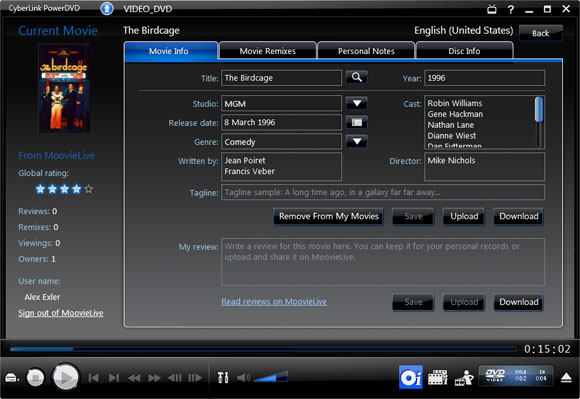The image size is (580, 399).
Task: Open the audio/video settings icon
Action: pos(223,378)
